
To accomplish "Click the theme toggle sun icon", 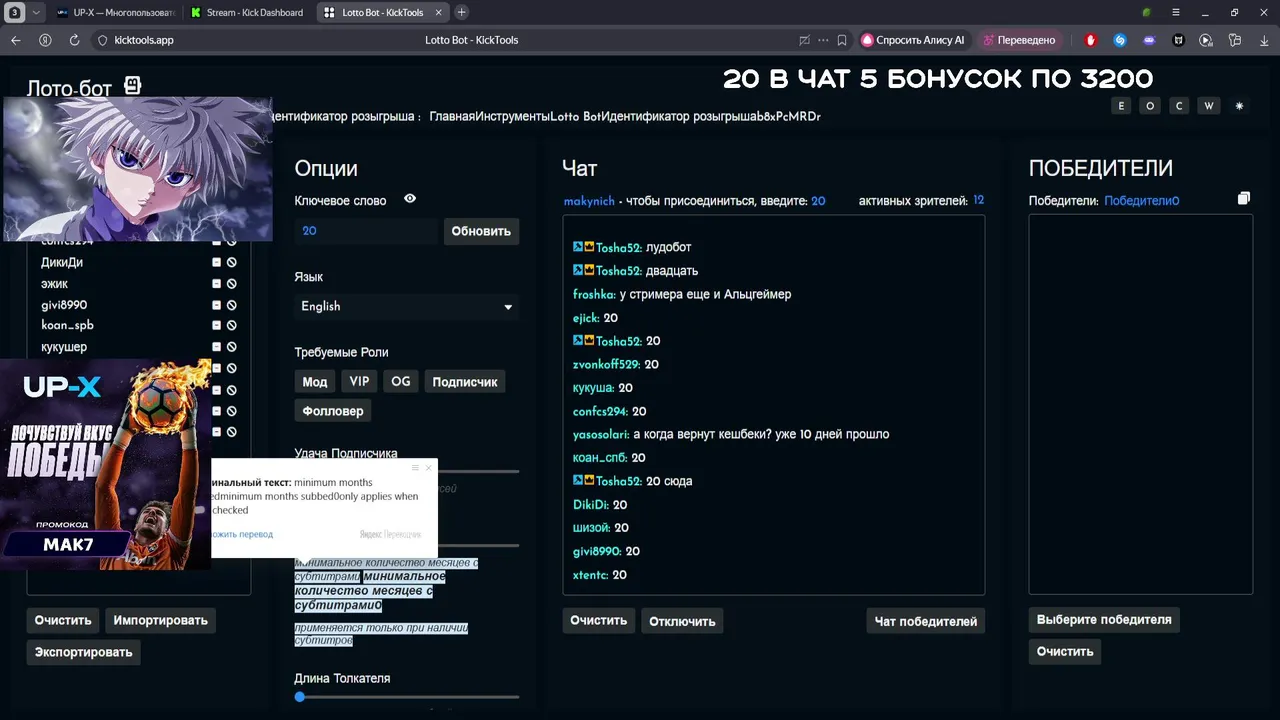I will [x=1239, y=106].
